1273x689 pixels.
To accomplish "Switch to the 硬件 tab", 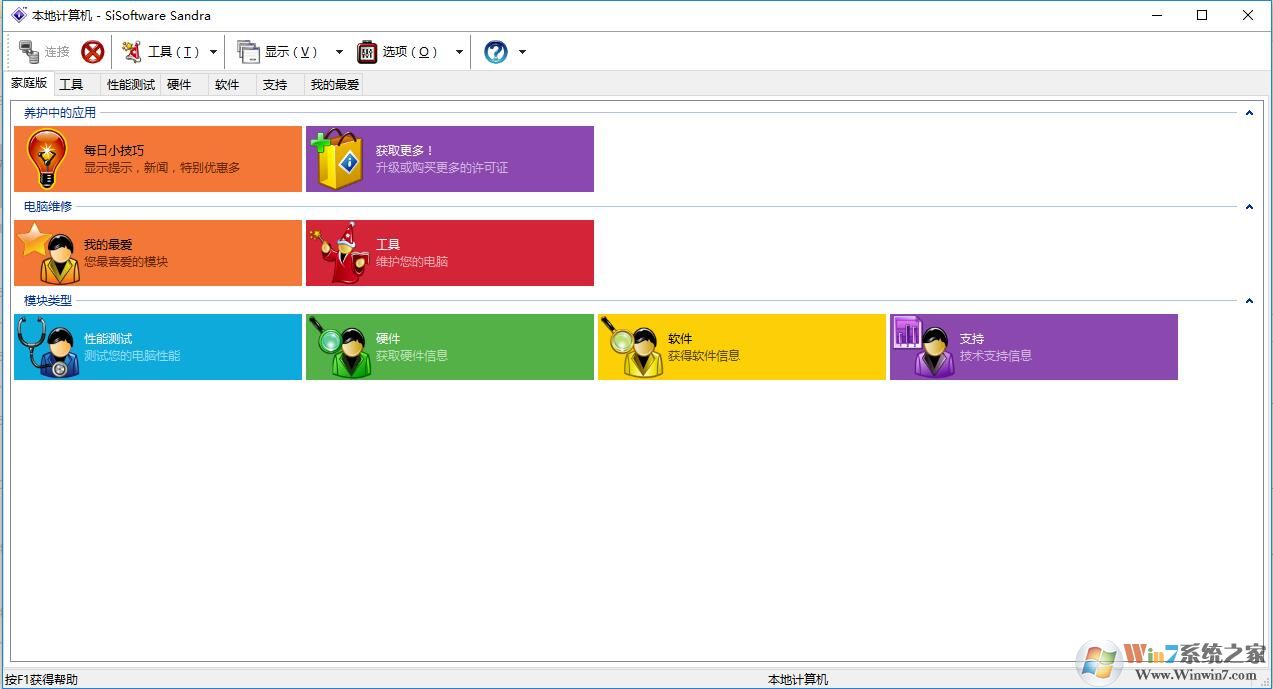I will pos(179,84).
